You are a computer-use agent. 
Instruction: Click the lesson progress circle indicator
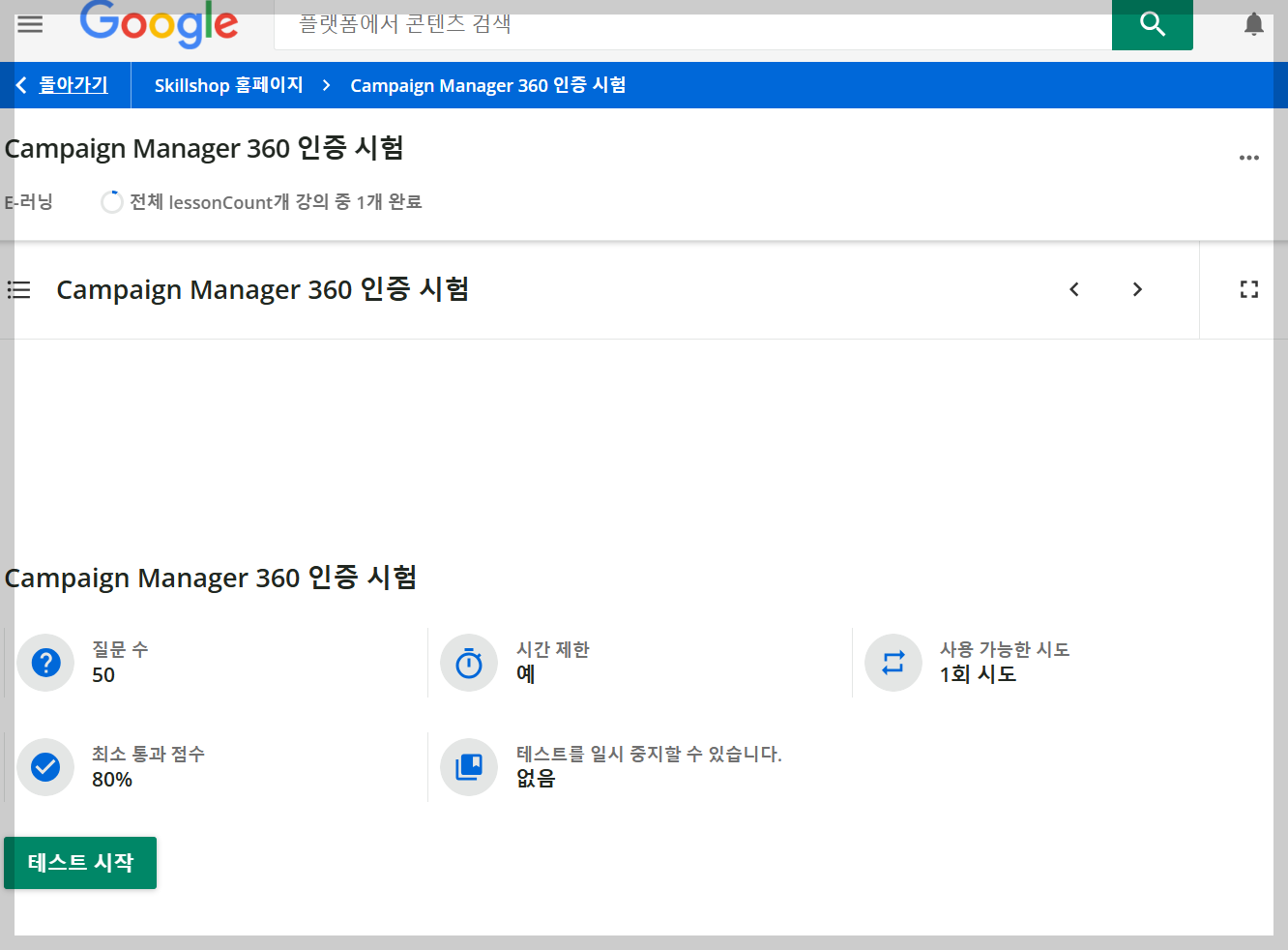(112, 202)
